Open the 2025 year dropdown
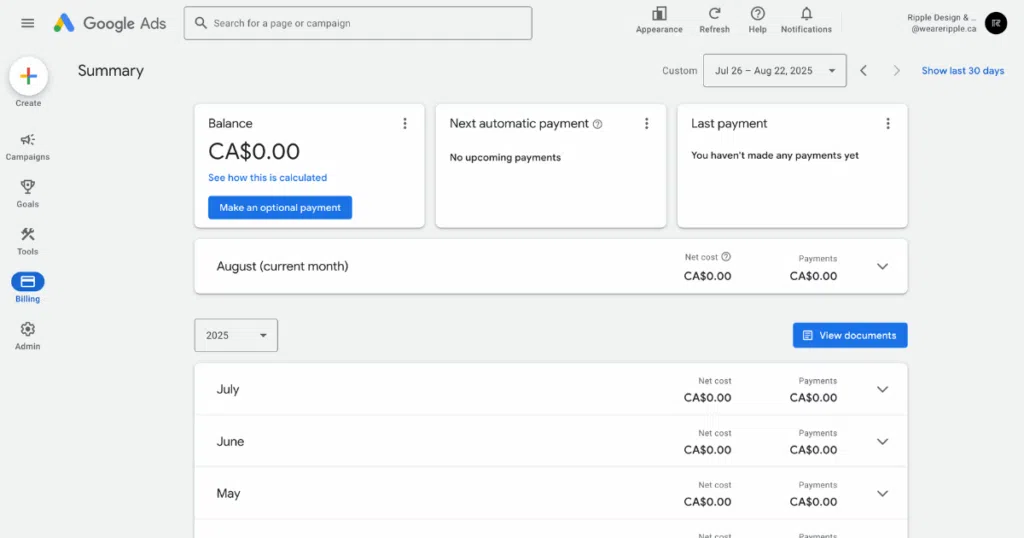This screenshot has width=1024, height=538. [236, 335]
